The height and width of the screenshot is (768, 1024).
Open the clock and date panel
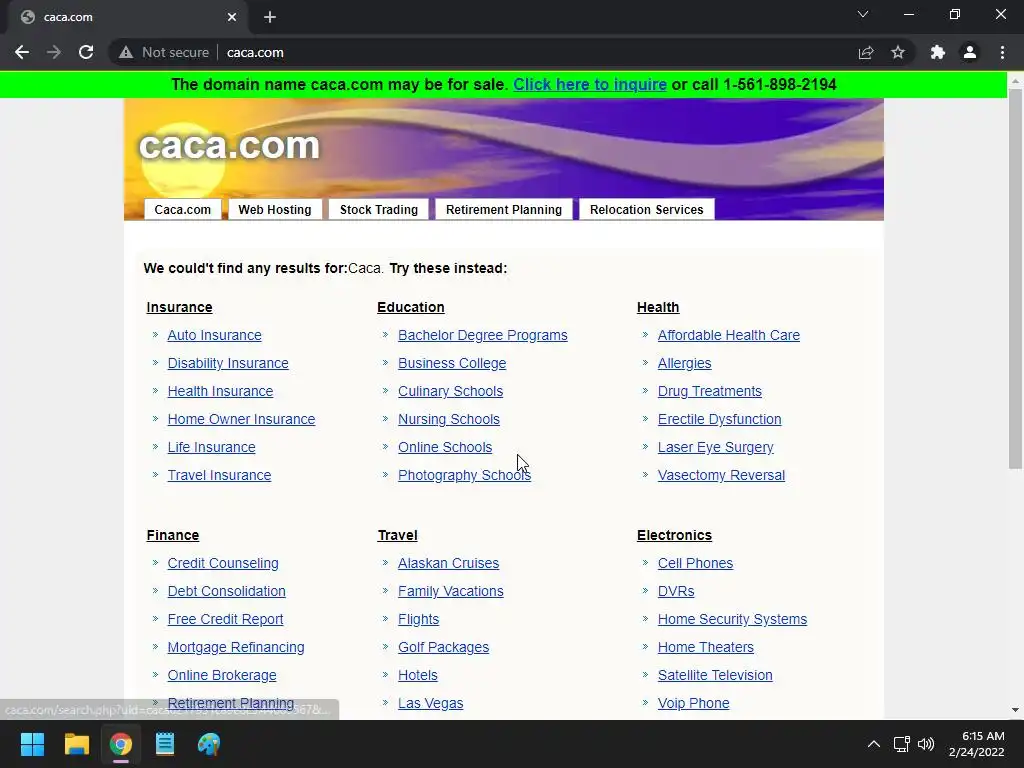click(976, 744)
